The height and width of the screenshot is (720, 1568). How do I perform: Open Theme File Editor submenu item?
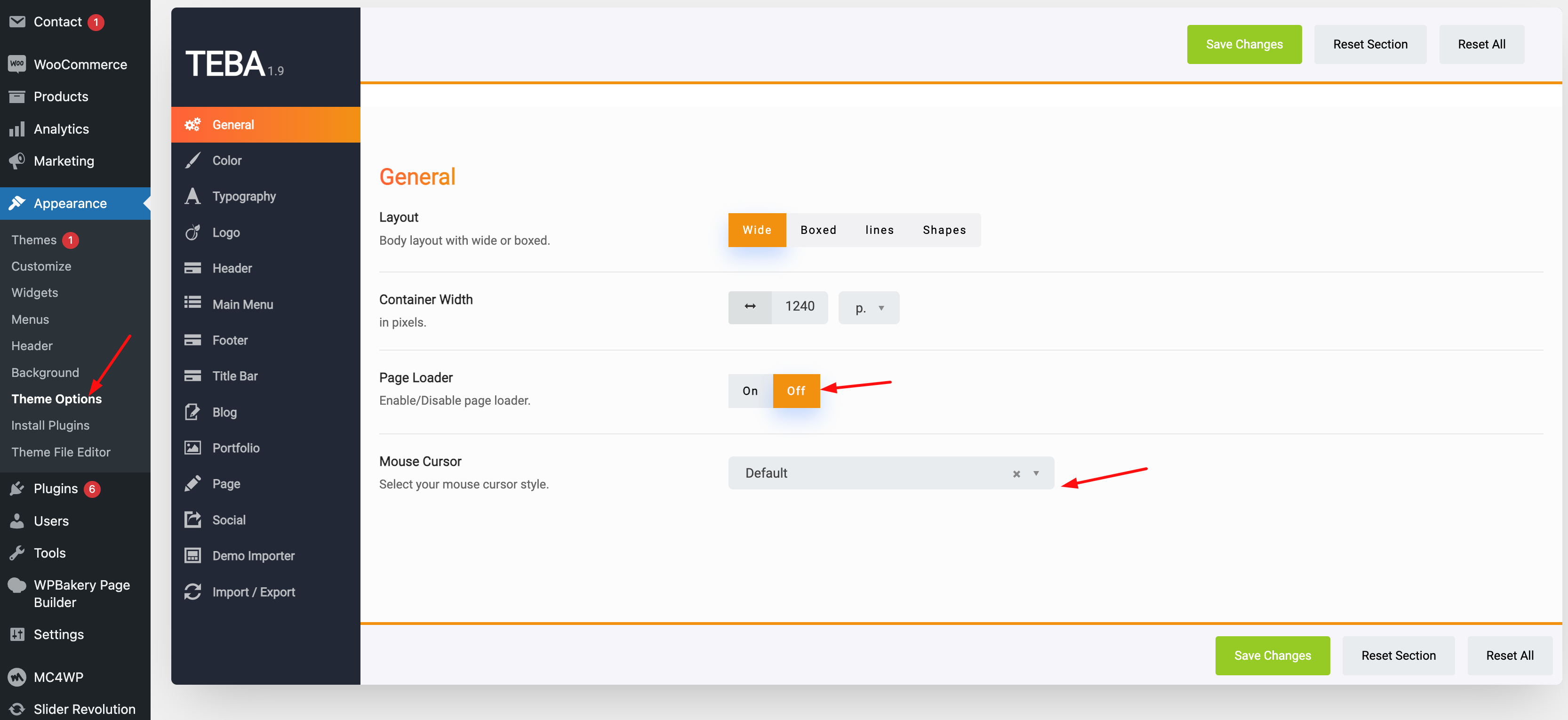coord(61,452)
